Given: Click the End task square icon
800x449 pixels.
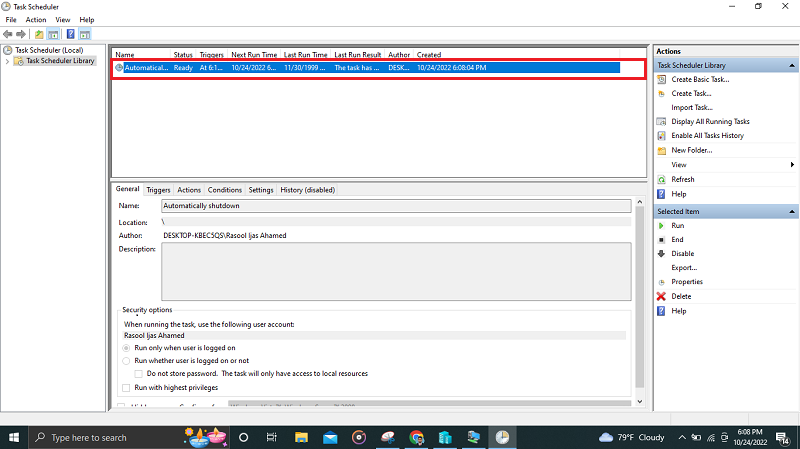Looking at the screenshot, I should pyautogui.click(x=661, y=240).
